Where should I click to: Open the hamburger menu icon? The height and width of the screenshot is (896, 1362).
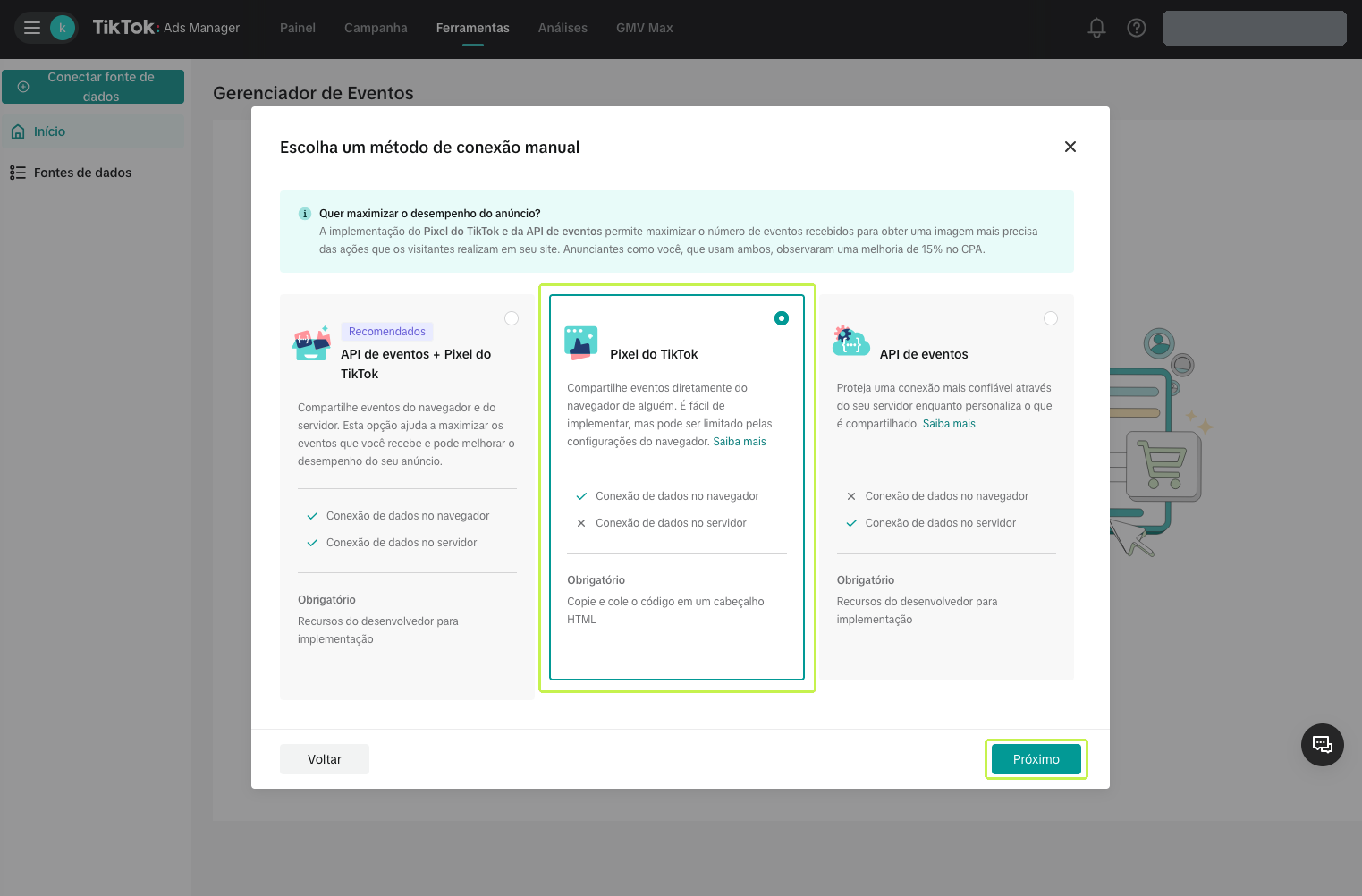pyautogui.click(x=32, y=28)
